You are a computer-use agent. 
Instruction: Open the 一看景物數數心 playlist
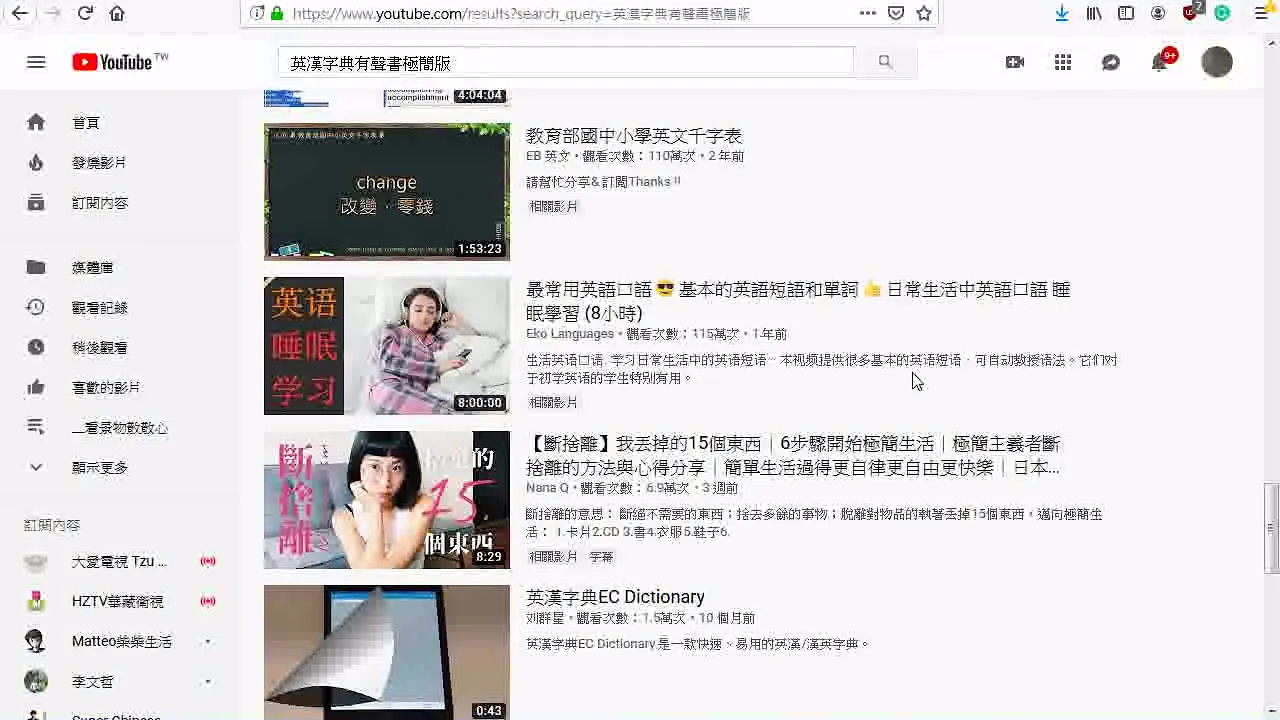pyautogui.click(x=120, y=427)
